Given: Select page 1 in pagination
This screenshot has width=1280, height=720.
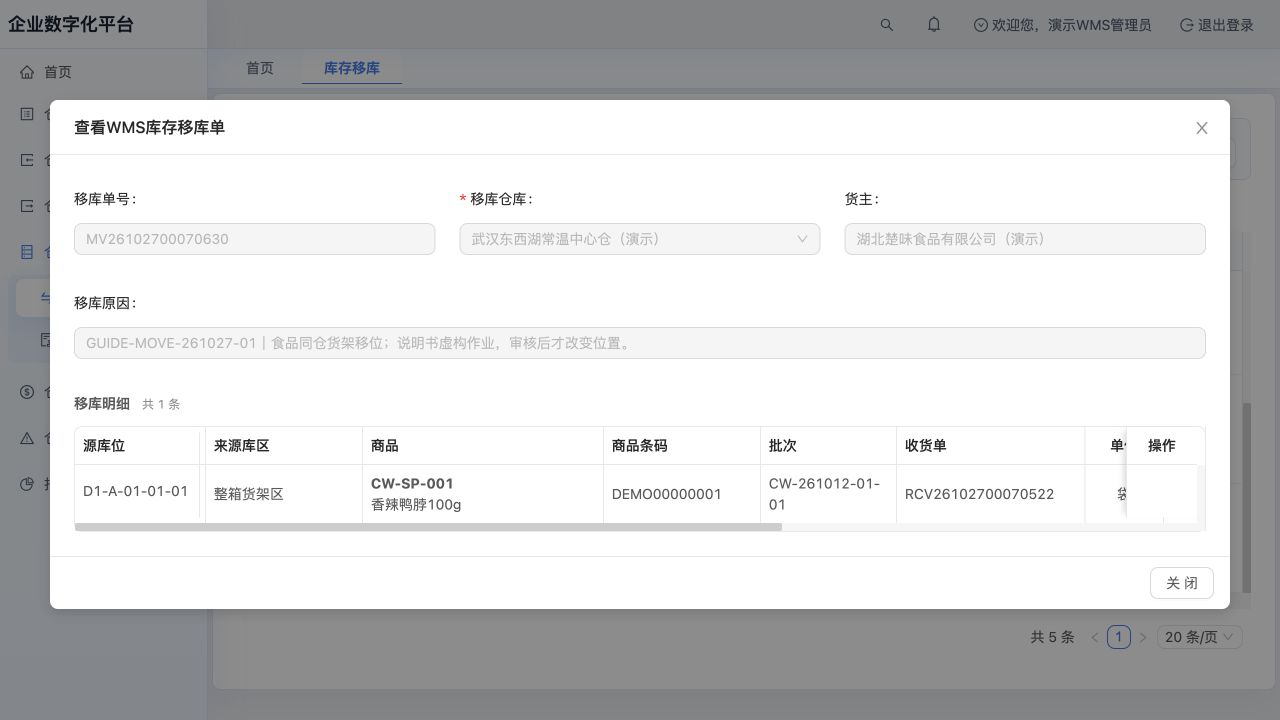Looking at the screenshot, I should [1119, 637].
